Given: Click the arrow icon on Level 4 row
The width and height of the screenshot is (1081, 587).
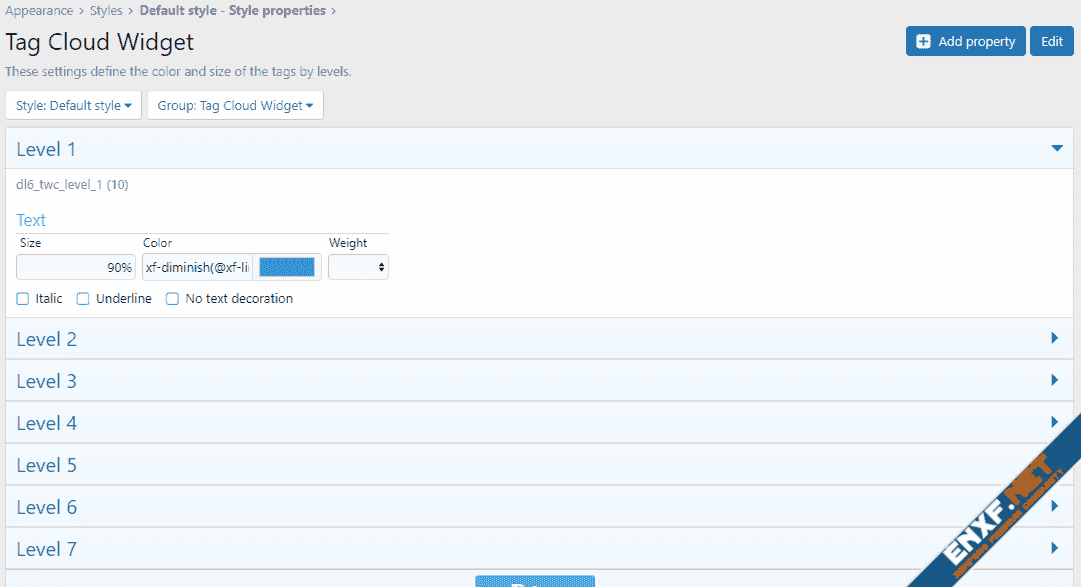Looking at the screenshot, I should [1055, 423].
